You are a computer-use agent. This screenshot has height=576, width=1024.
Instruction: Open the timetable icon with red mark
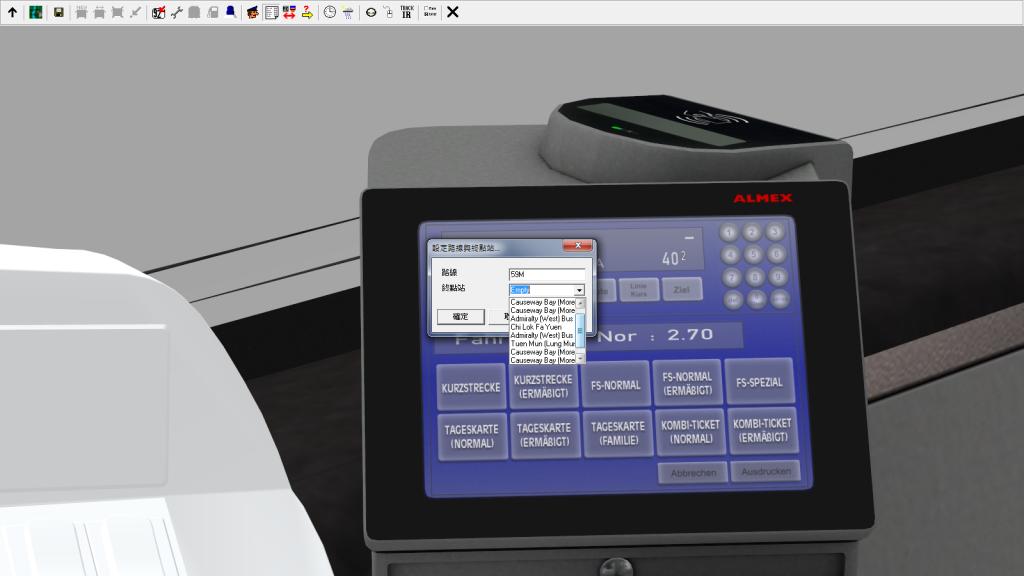[158, 12]
